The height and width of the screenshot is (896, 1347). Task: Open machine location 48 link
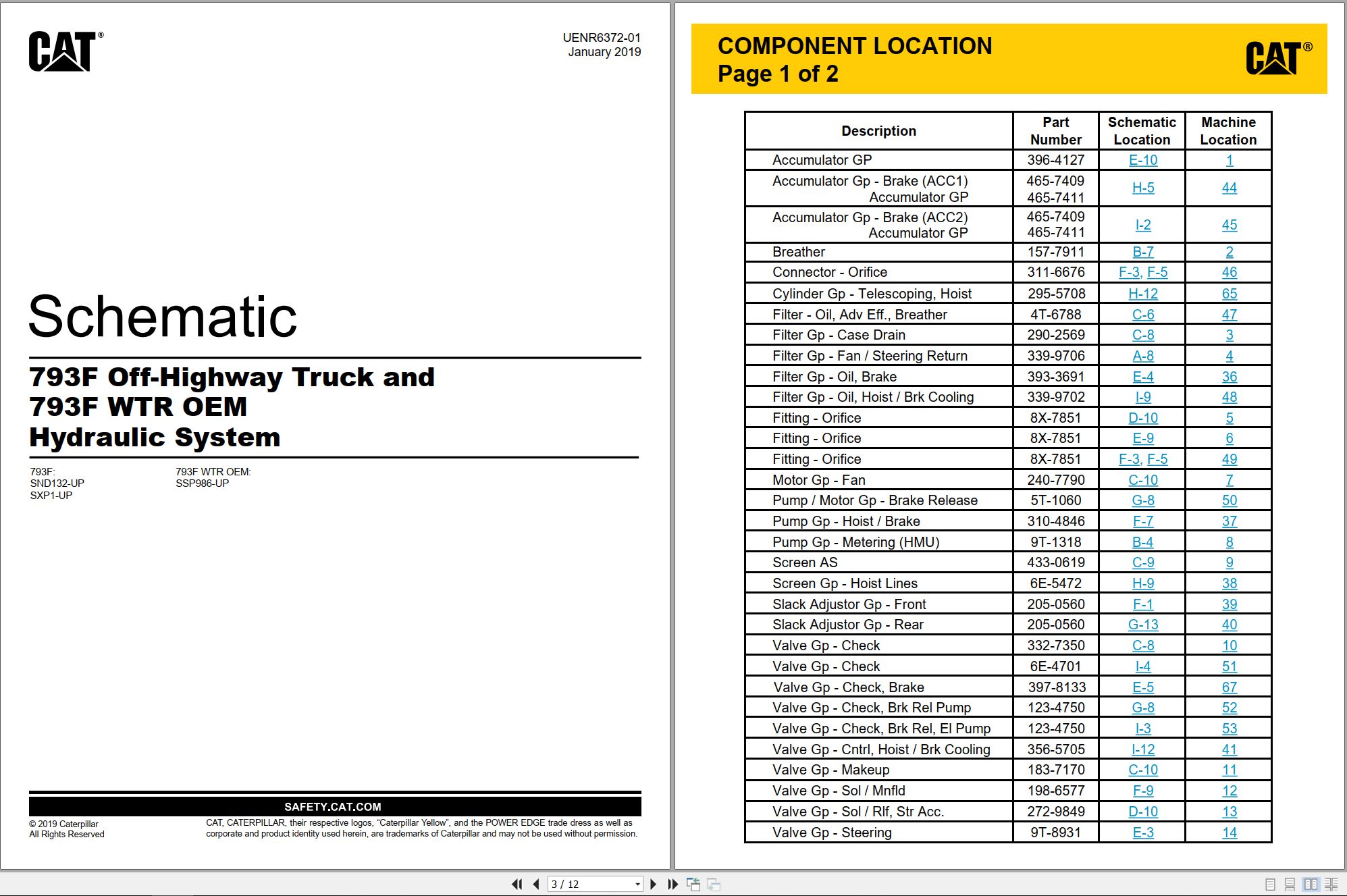pyautogui.click(x=1230, y=397)
